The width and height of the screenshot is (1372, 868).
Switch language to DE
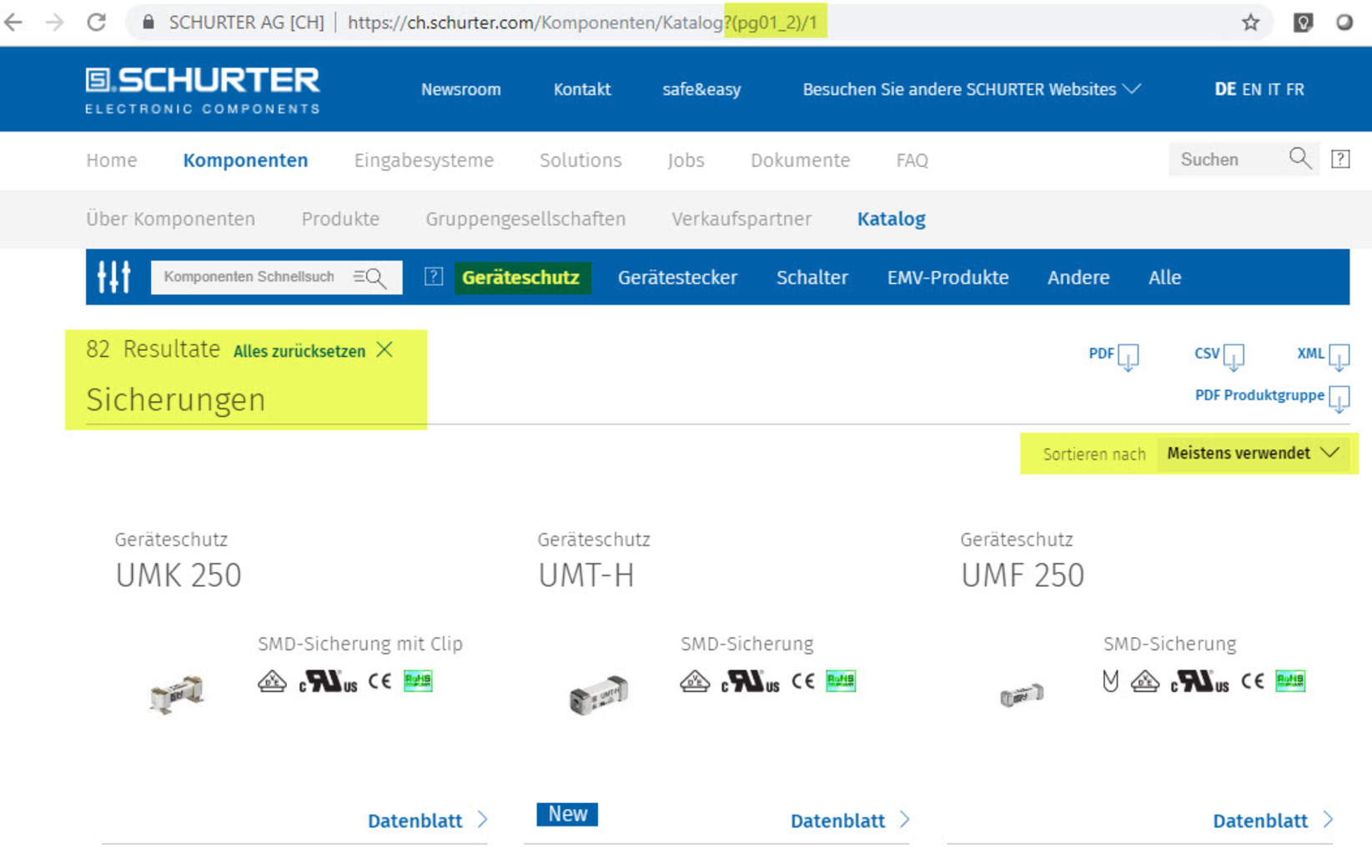click(1225, 89)
